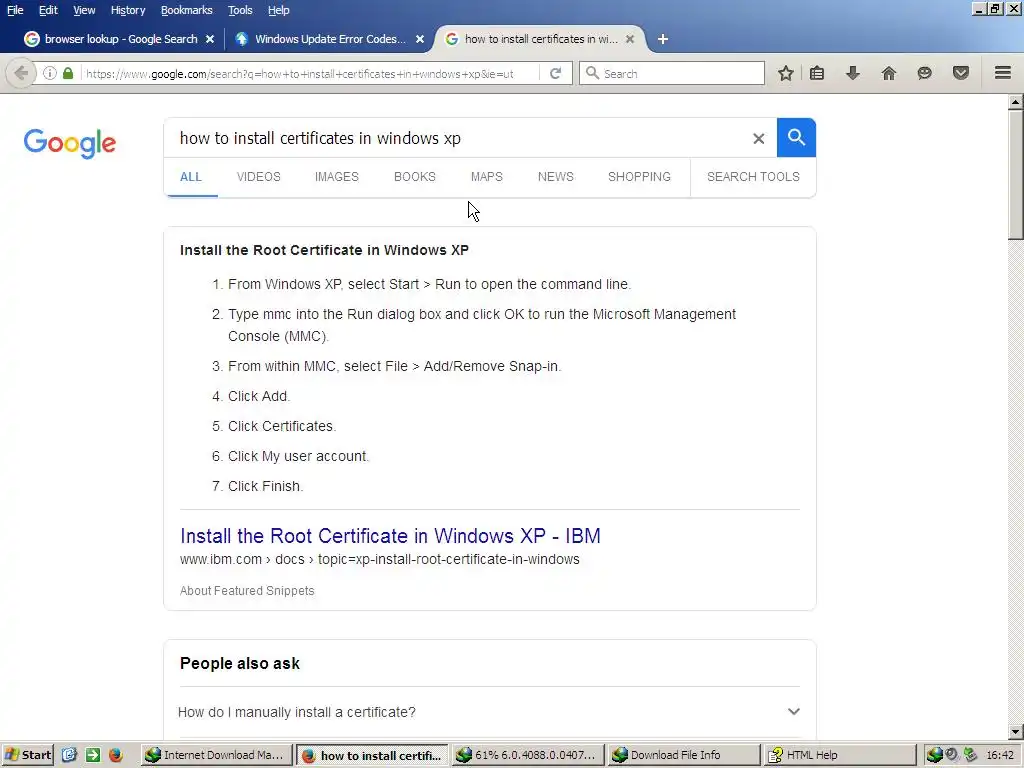
Task: Open 'HTML Help' taskbar button
Action: point(840,755)
